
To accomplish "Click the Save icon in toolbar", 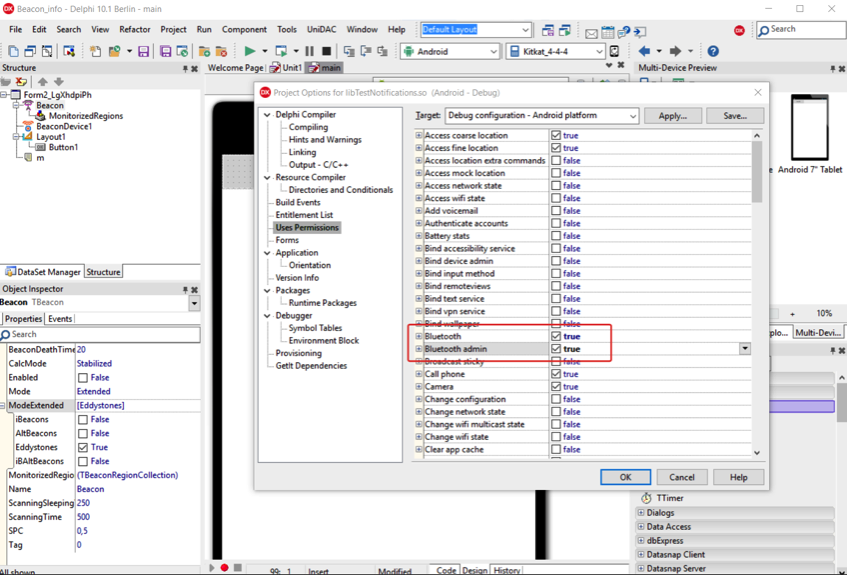I will point(143,51).
